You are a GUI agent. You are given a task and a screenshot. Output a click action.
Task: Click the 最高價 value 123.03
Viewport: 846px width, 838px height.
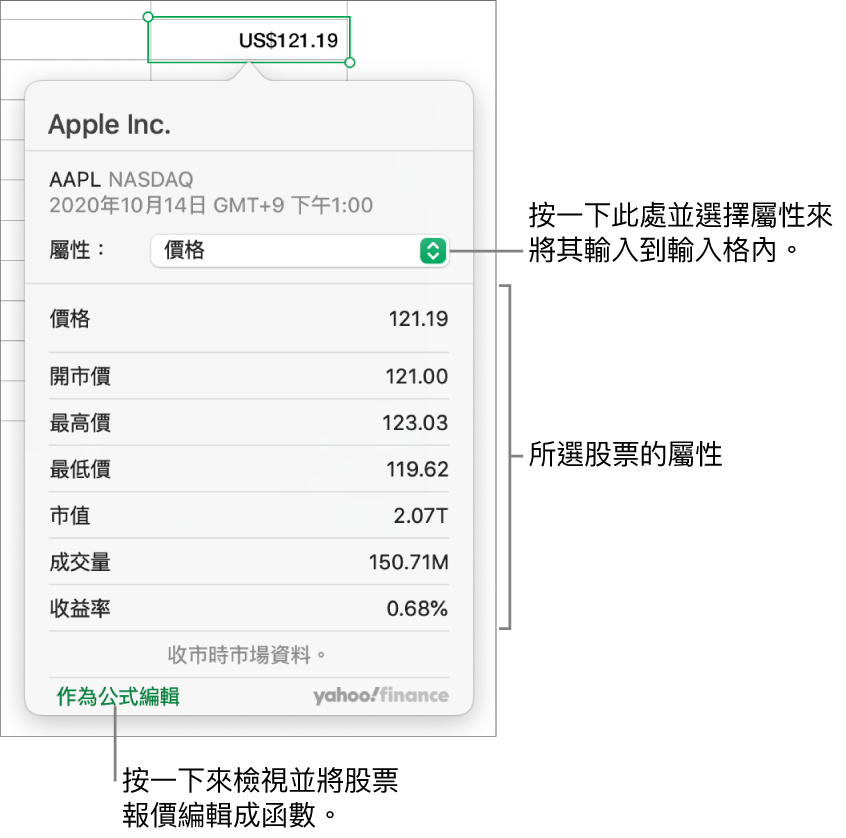(x=415, y=423)
